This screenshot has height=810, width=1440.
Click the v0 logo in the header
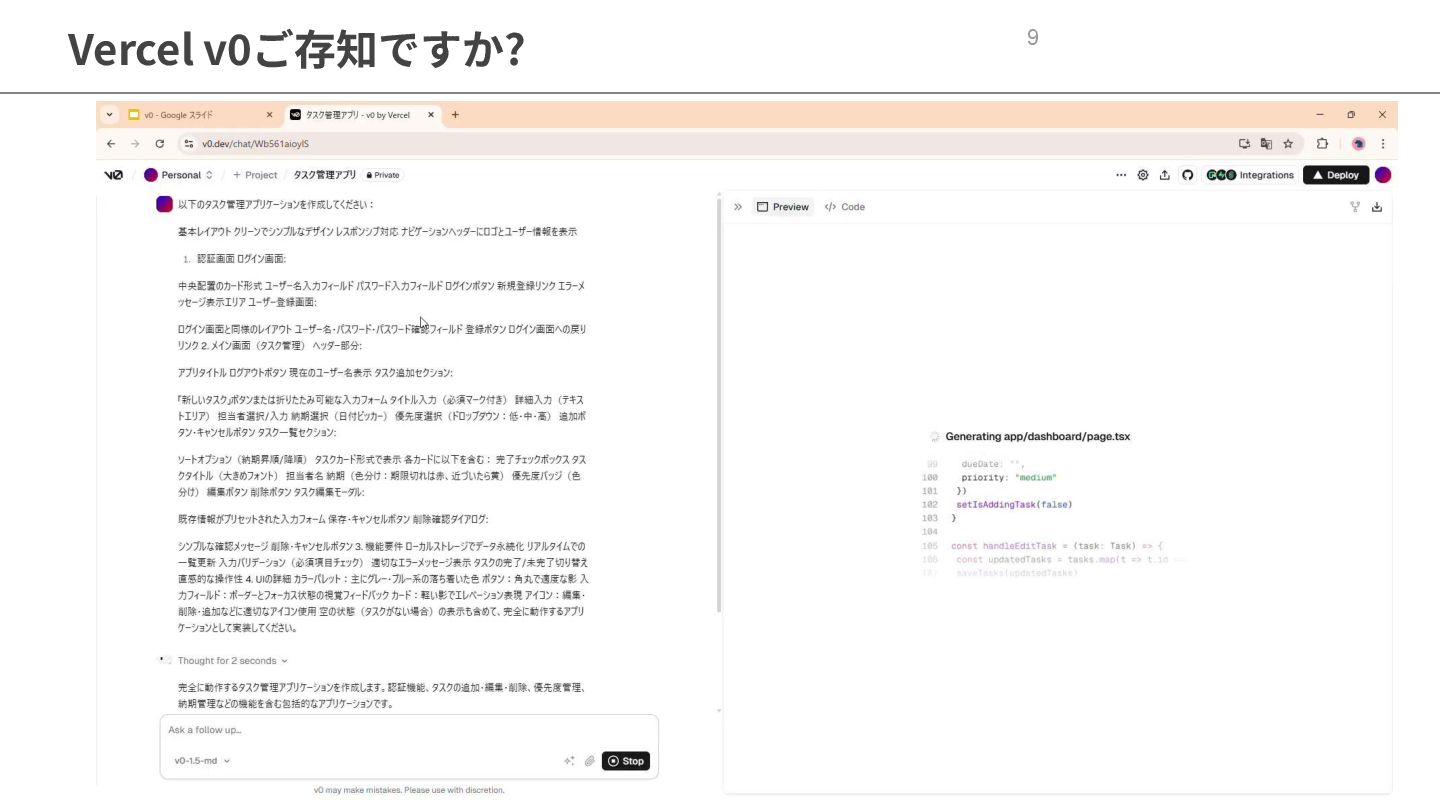(x=113, y=175)
